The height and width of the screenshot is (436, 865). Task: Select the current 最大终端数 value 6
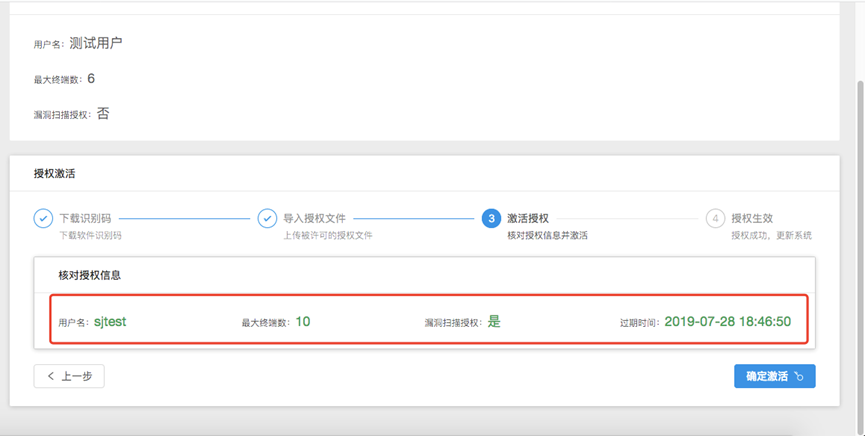click(x=91, y=79)
